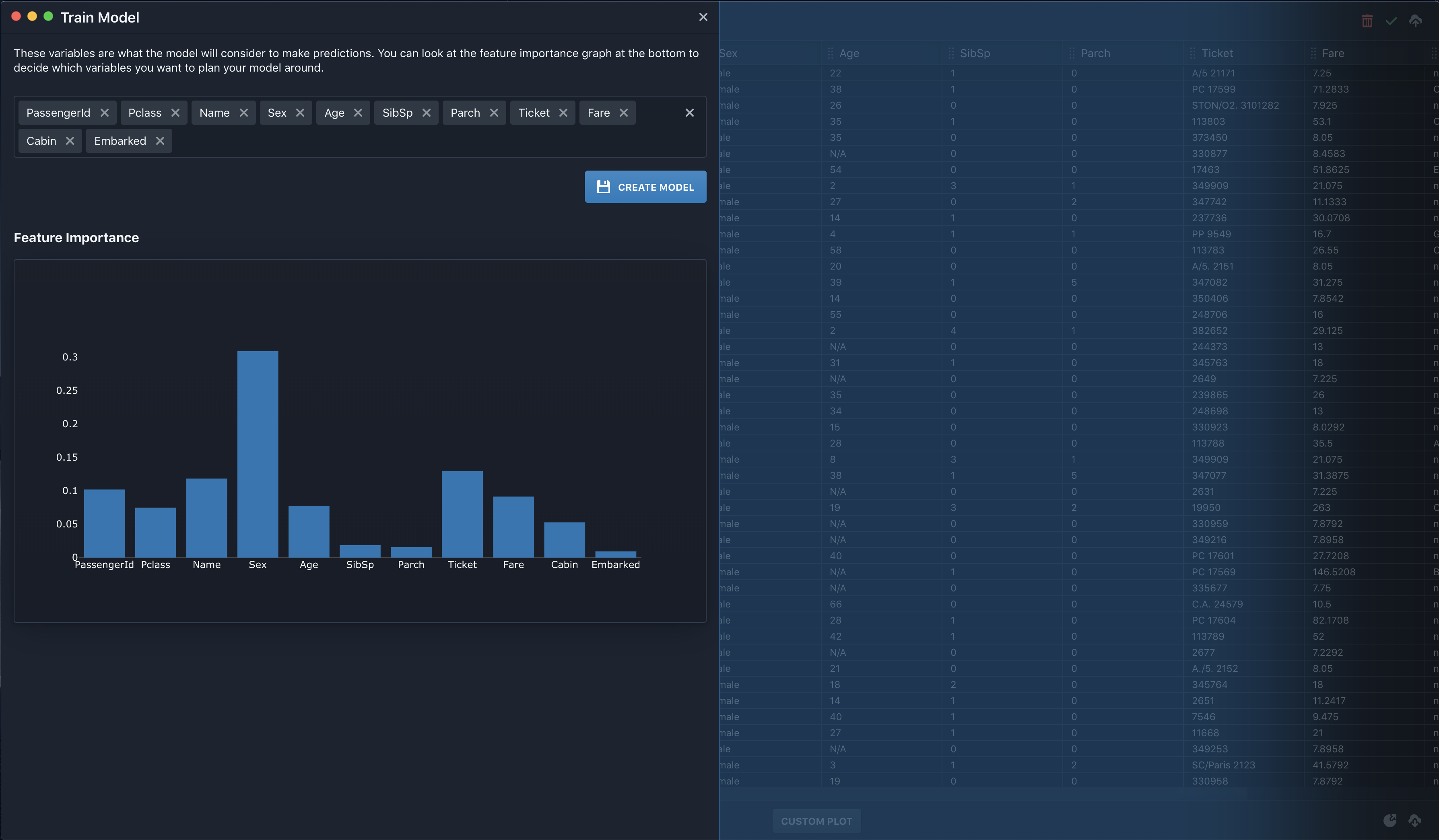Click the cloud download icon at bottom
This screenshot has width=1439, height=840.
(x=1414, y=821)
